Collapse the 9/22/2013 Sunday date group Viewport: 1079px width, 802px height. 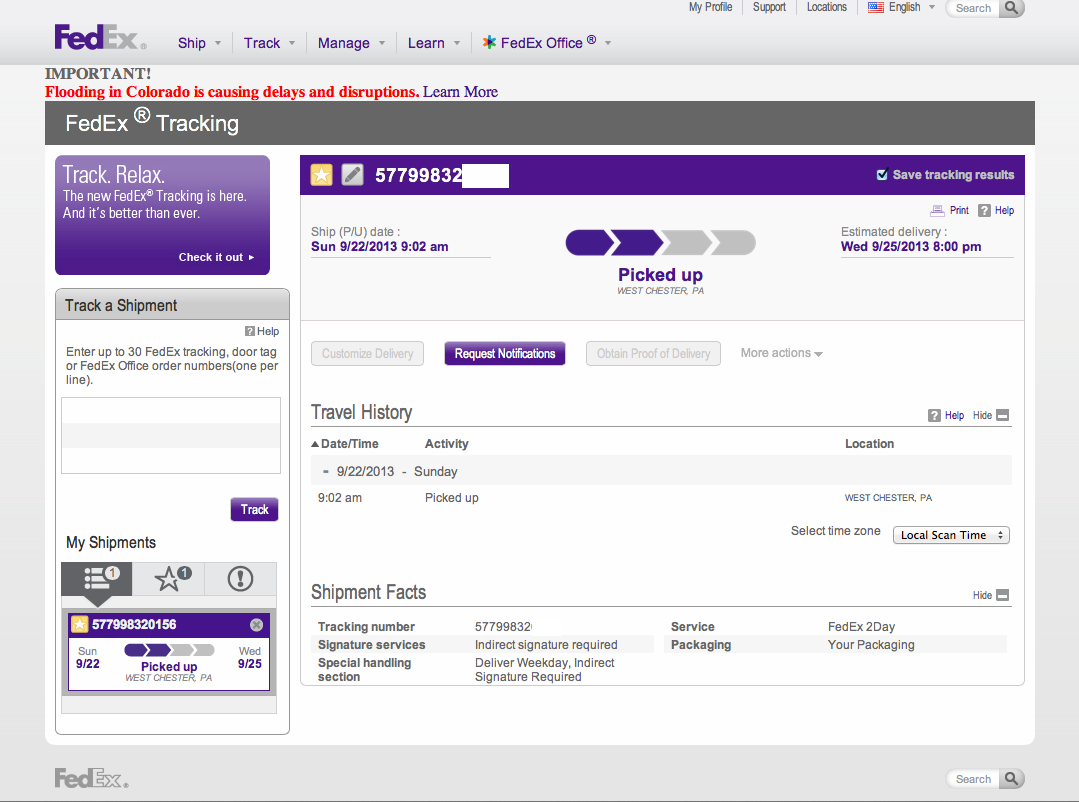[x=325, y=472]
